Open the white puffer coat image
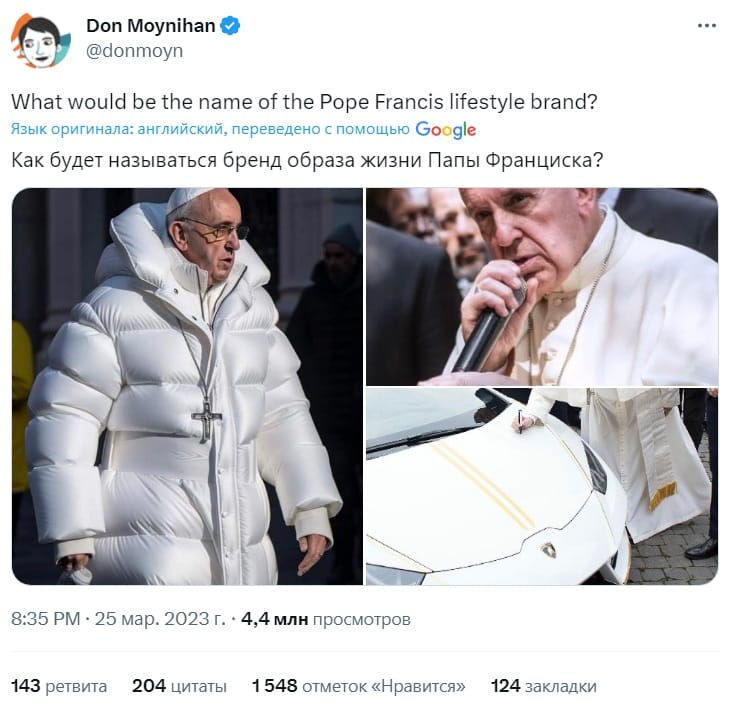 187,386
